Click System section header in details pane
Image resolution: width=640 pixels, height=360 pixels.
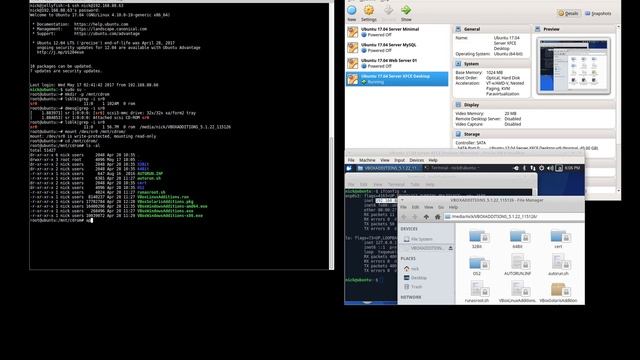(491, 64)
